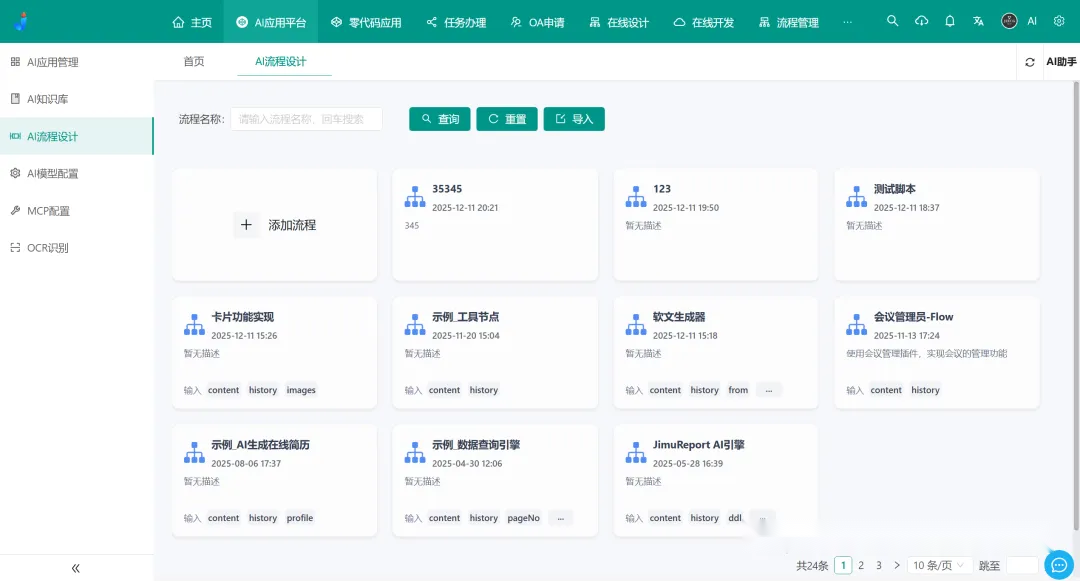Click the cloud download icon in header
This screenshot has width=1080, height=581.
coord(921,21)
